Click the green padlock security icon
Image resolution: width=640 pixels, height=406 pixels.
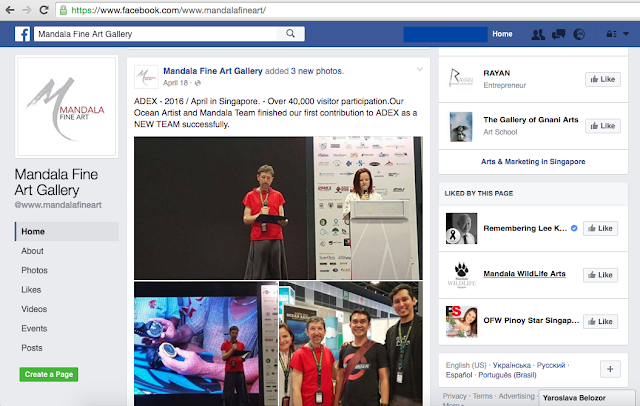point(63,10)
